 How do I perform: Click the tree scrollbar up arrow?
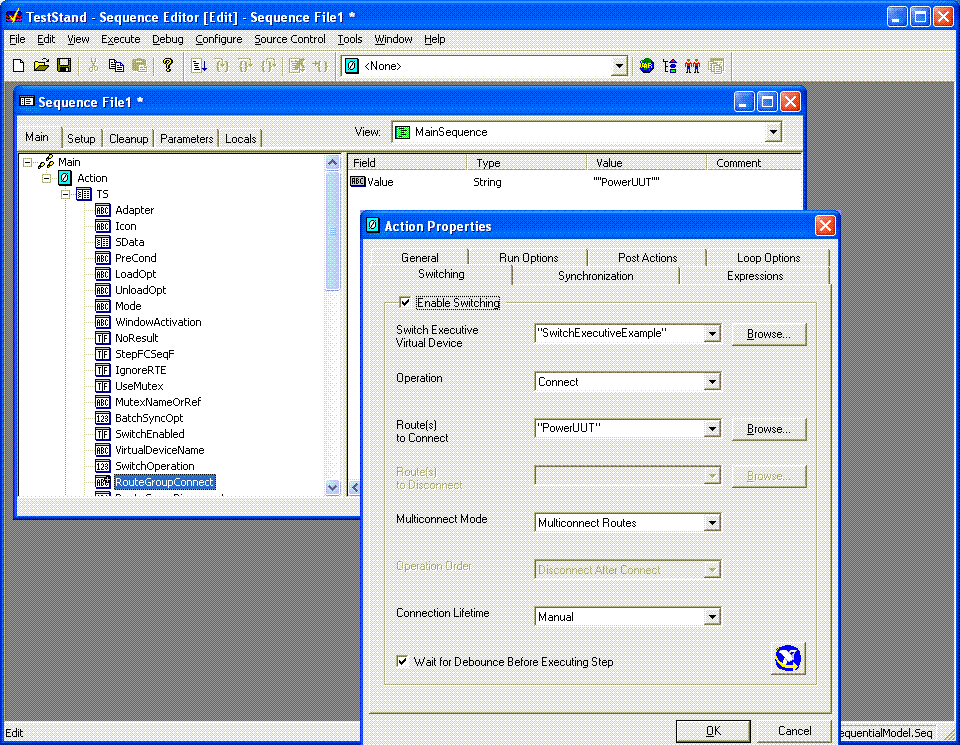coord(332,162)
